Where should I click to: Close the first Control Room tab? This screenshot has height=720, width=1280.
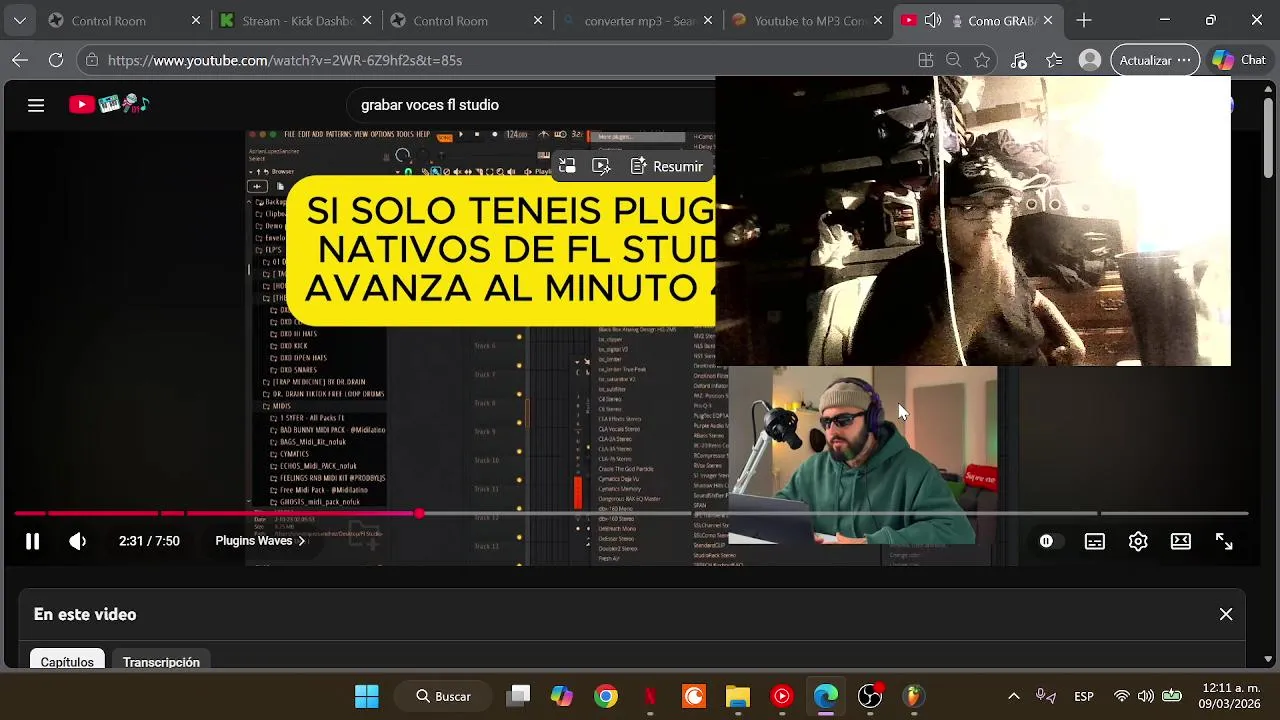[196, 20]
